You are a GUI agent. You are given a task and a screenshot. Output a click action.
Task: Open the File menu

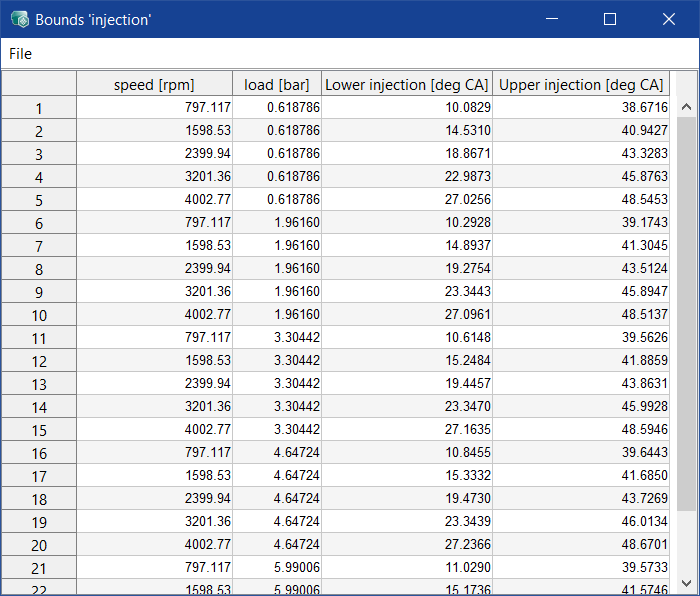point(20,54)
